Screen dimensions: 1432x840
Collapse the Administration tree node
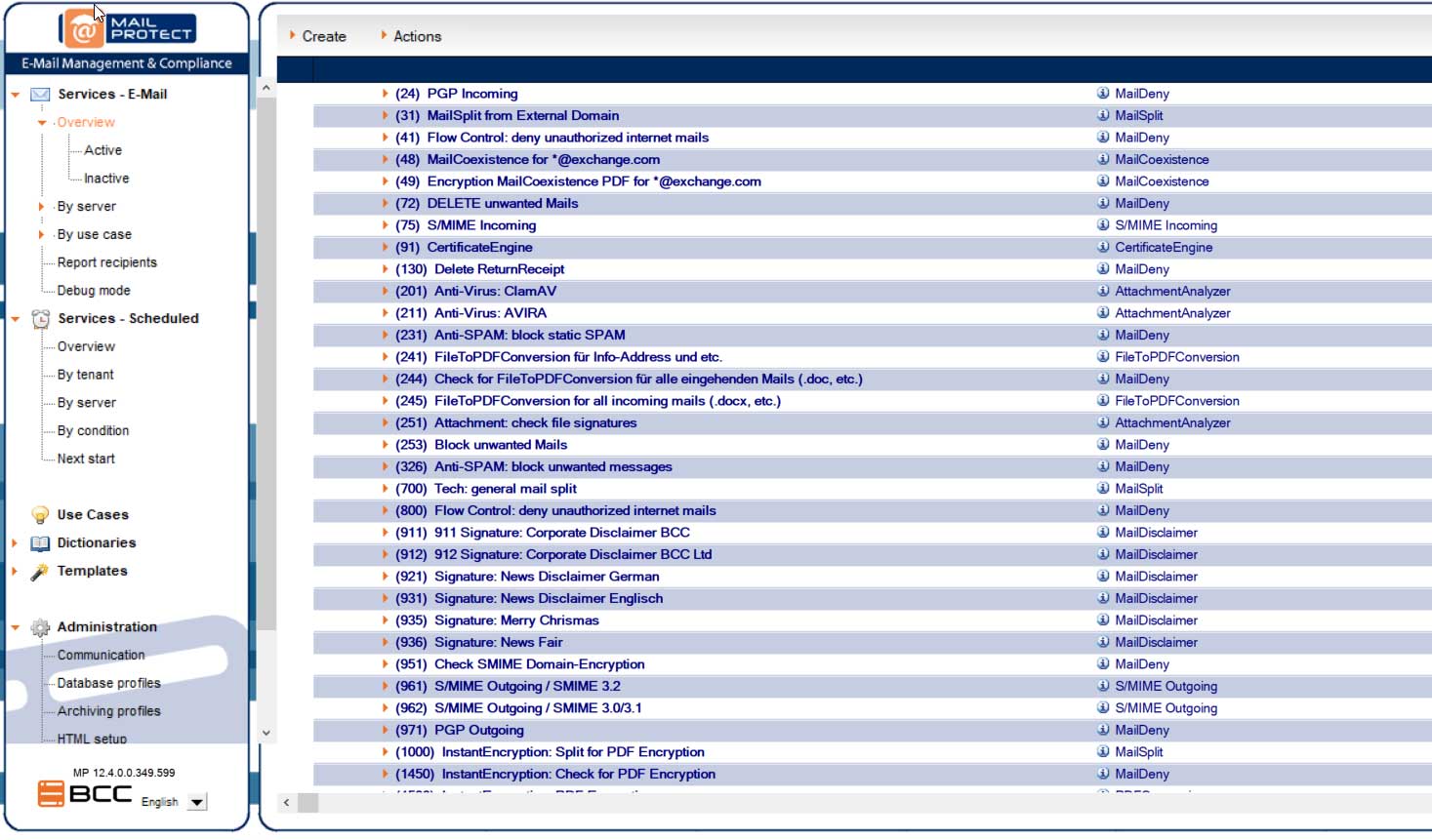pyautogui.click(x=15, y=628)
